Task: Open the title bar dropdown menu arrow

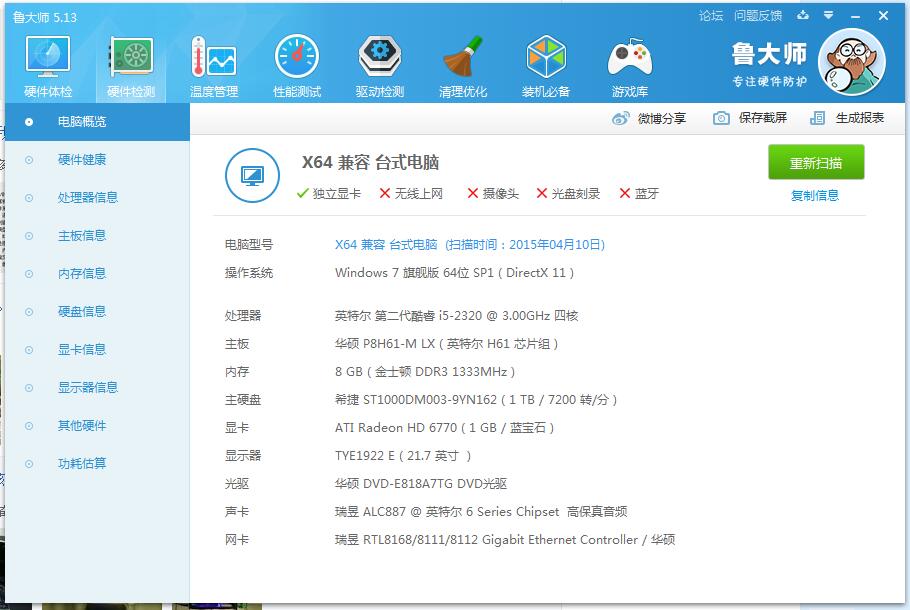Action: 829,16
